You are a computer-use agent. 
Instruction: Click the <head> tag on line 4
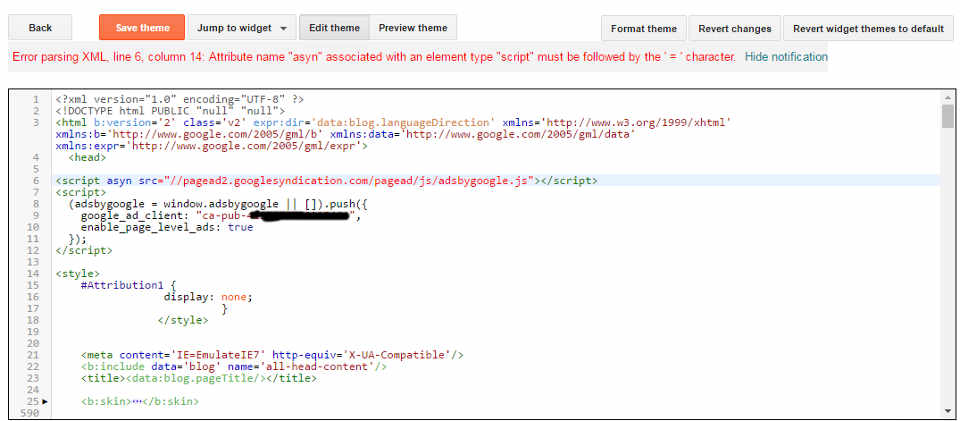87,157
